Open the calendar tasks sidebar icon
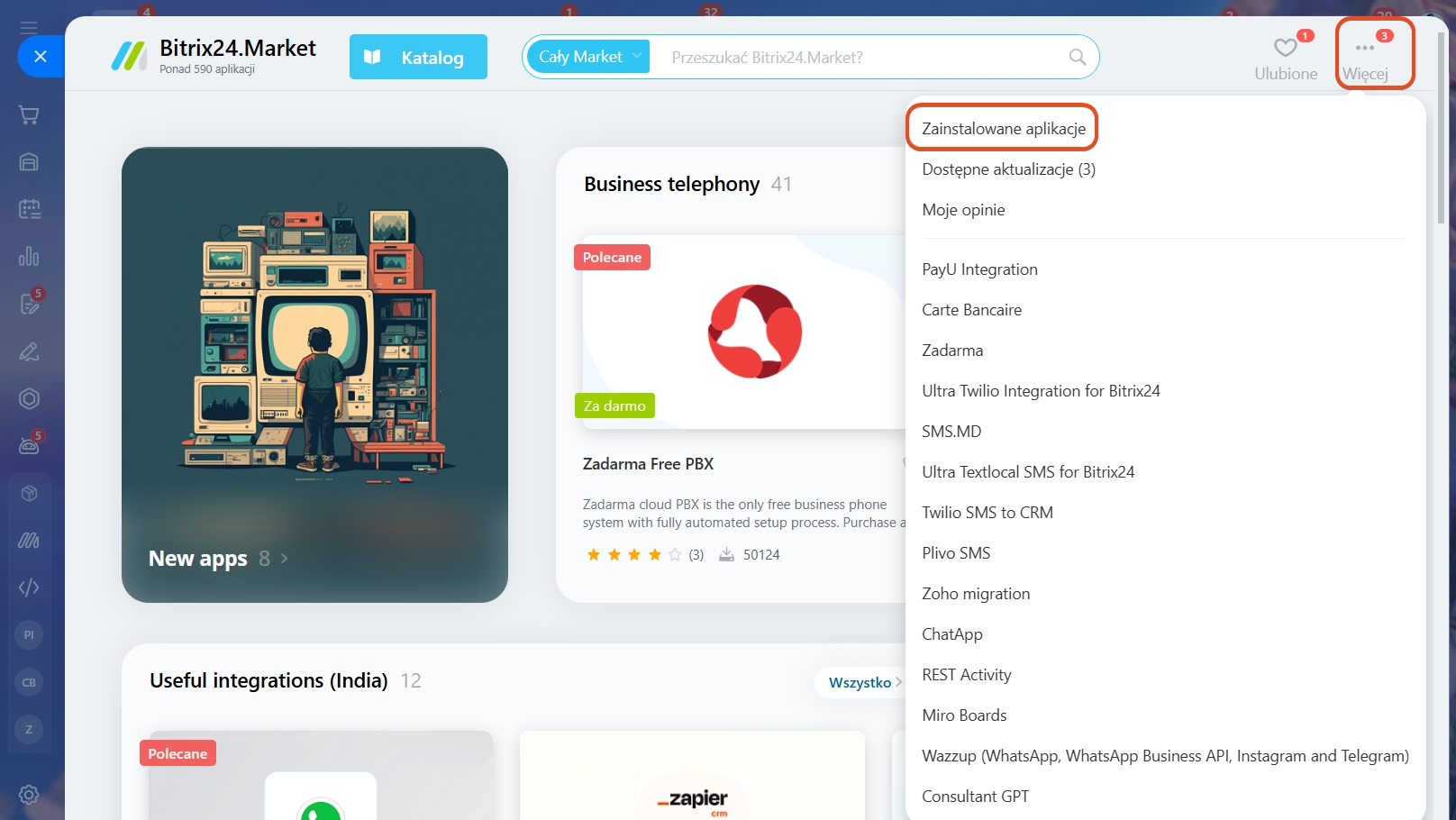The width and height of the screenshot is (1456, 820). (29, 209)
